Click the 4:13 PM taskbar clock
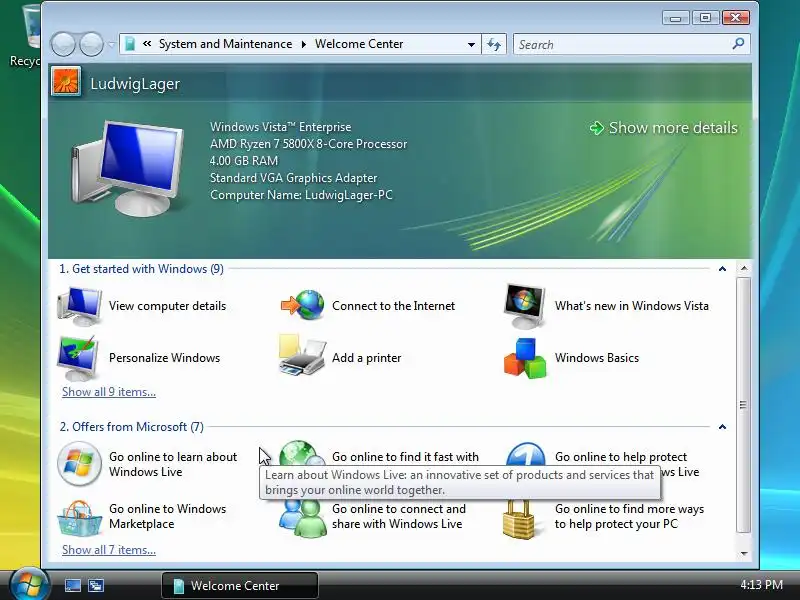 tap(761, 585)
